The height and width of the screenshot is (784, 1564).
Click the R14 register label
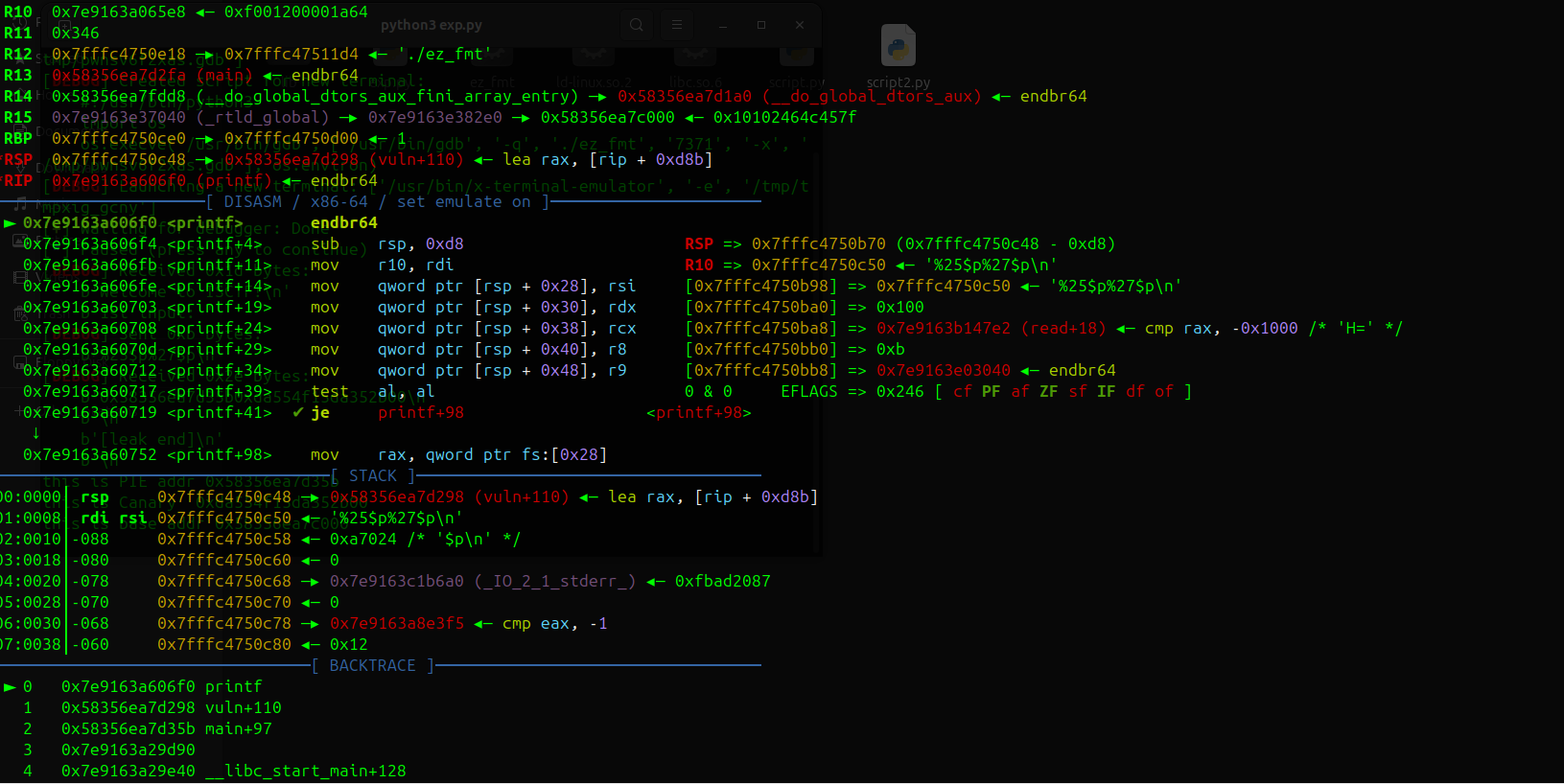coord(18,96)
